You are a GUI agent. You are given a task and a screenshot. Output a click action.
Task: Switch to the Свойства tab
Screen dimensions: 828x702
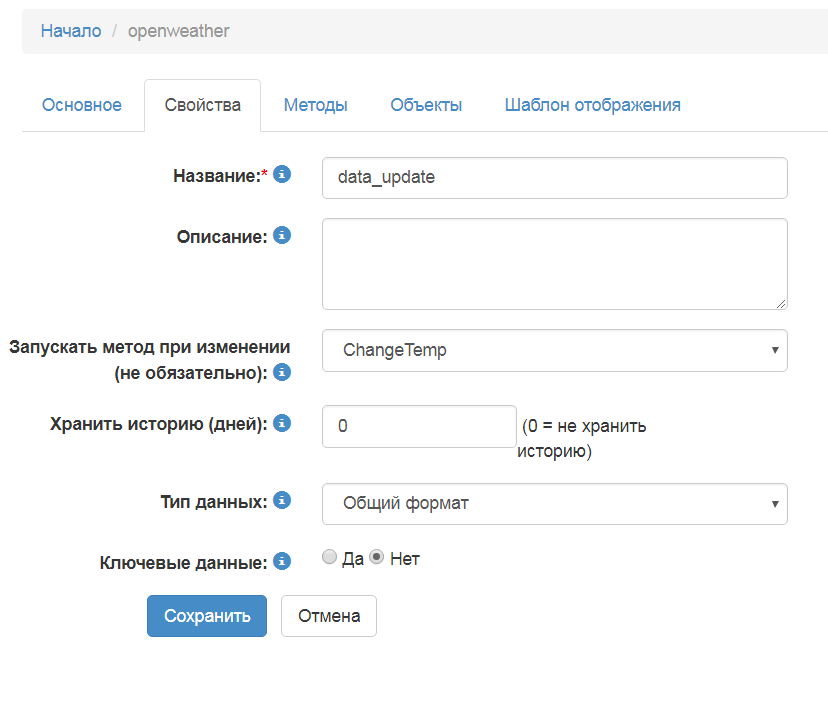click(202, 104)
